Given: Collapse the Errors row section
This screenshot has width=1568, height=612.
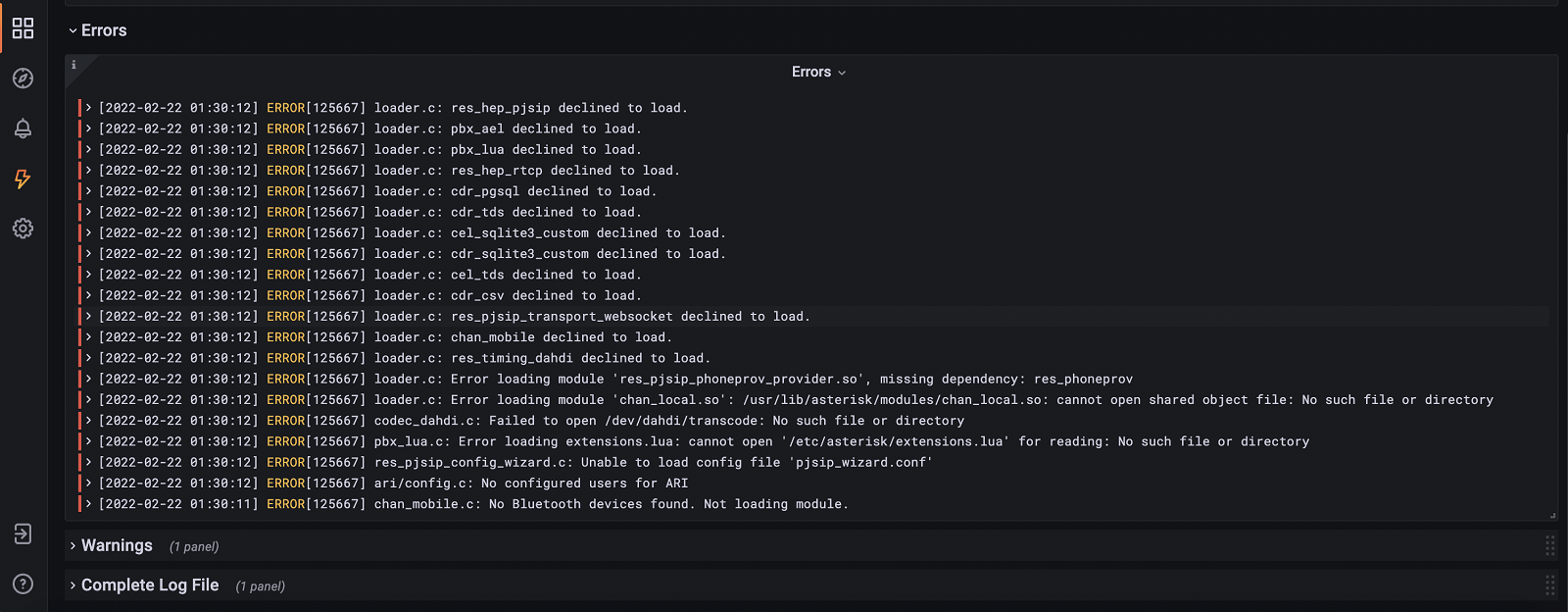Looking at the screenshot, I should [97, 30].
